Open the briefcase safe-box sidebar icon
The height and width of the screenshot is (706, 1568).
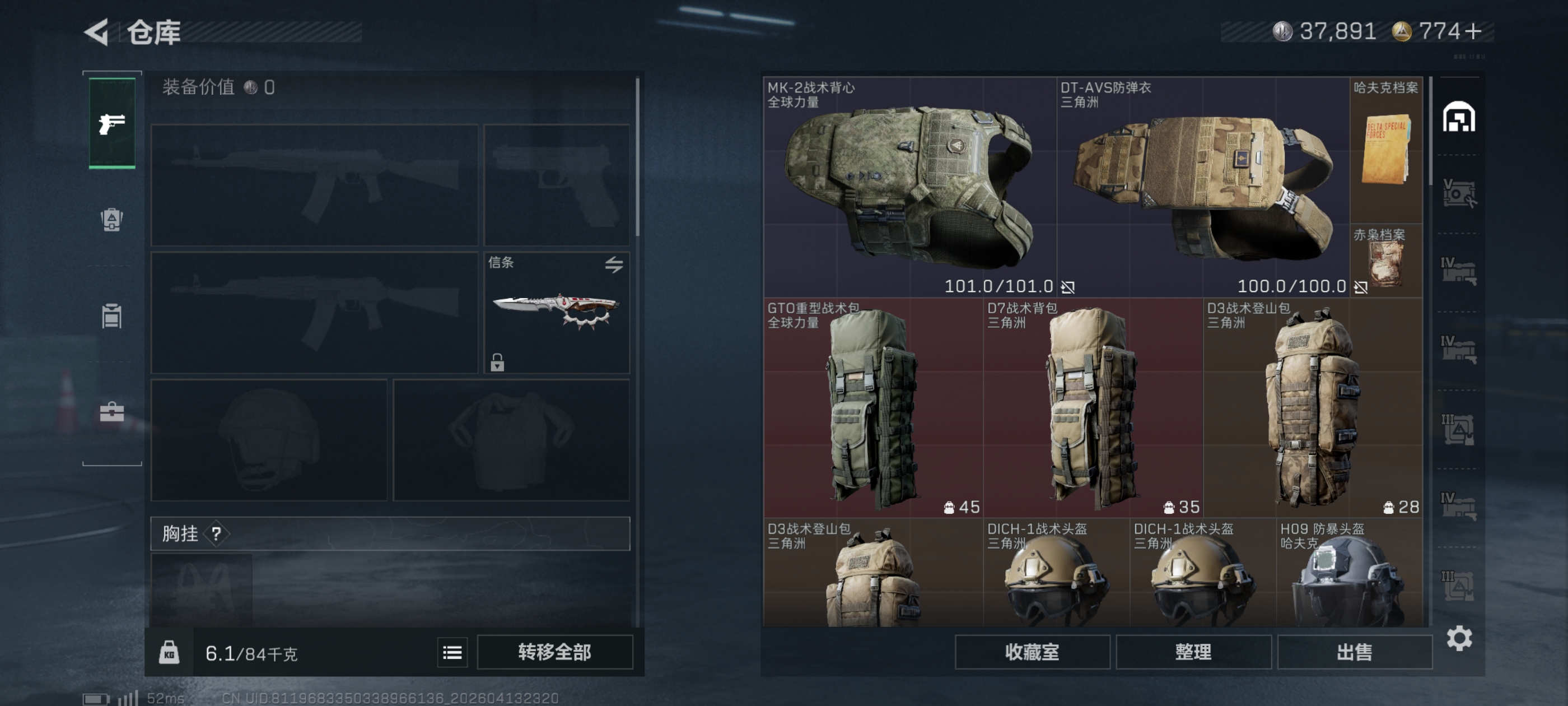pos(112,412)
